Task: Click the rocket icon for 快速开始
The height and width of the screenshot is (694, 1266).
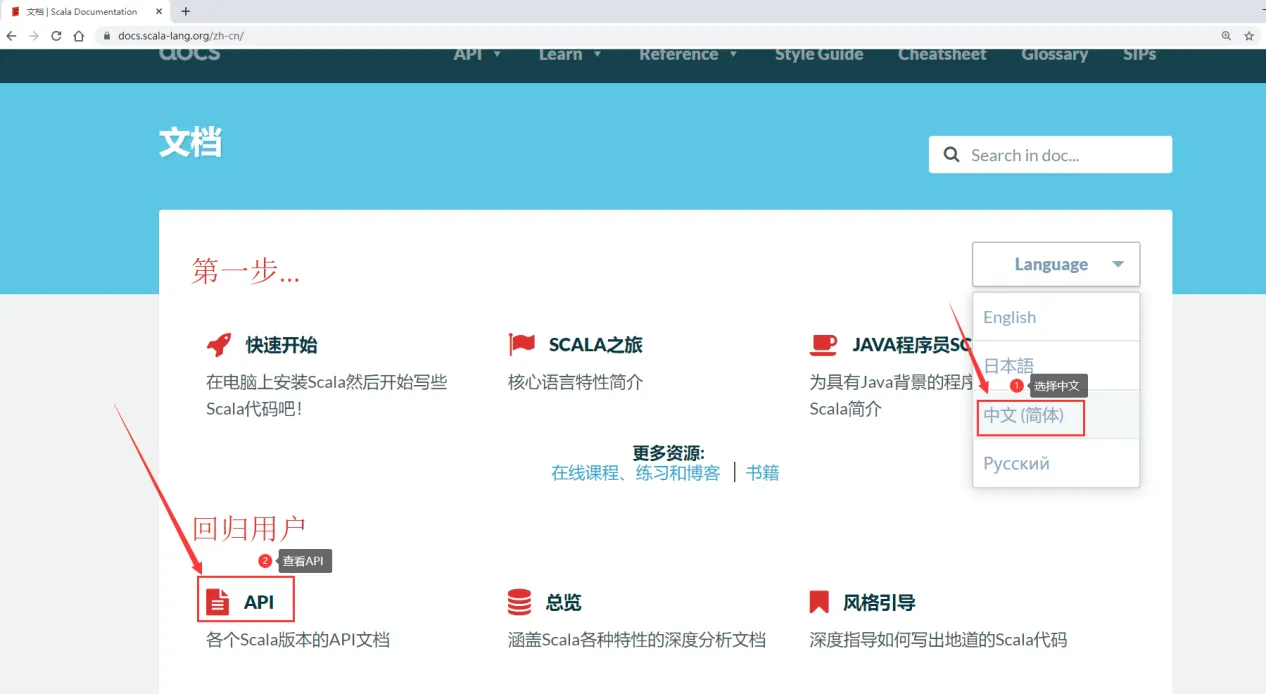Action: [219, 345]
